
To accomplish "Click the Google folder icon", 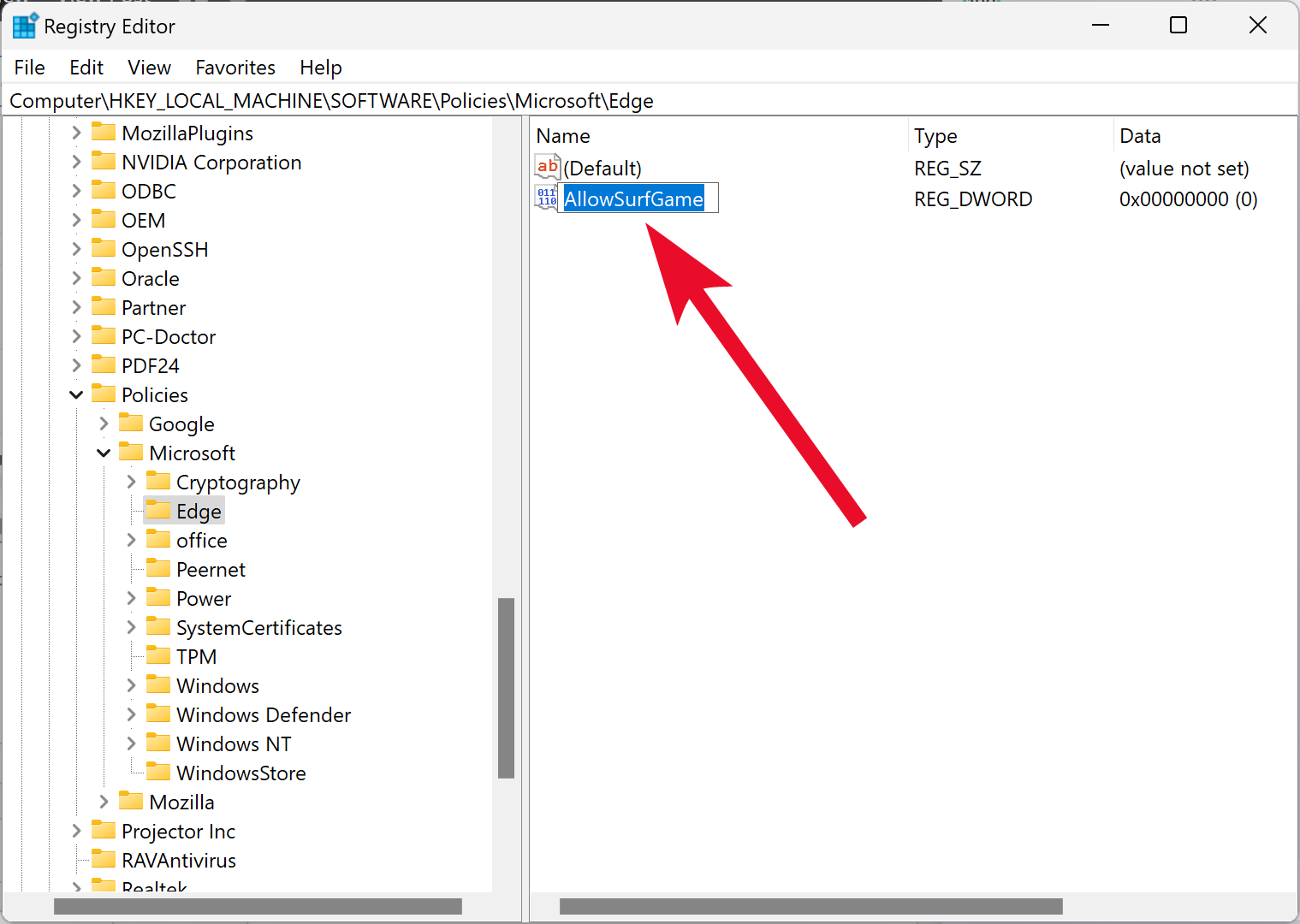I will (131, 423).
